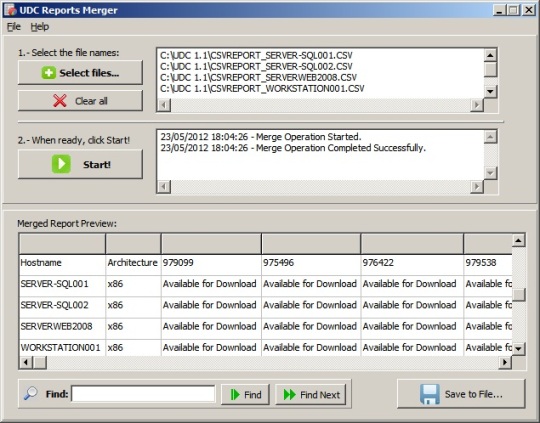Click file list scroll right arrow

click(477, 105)
